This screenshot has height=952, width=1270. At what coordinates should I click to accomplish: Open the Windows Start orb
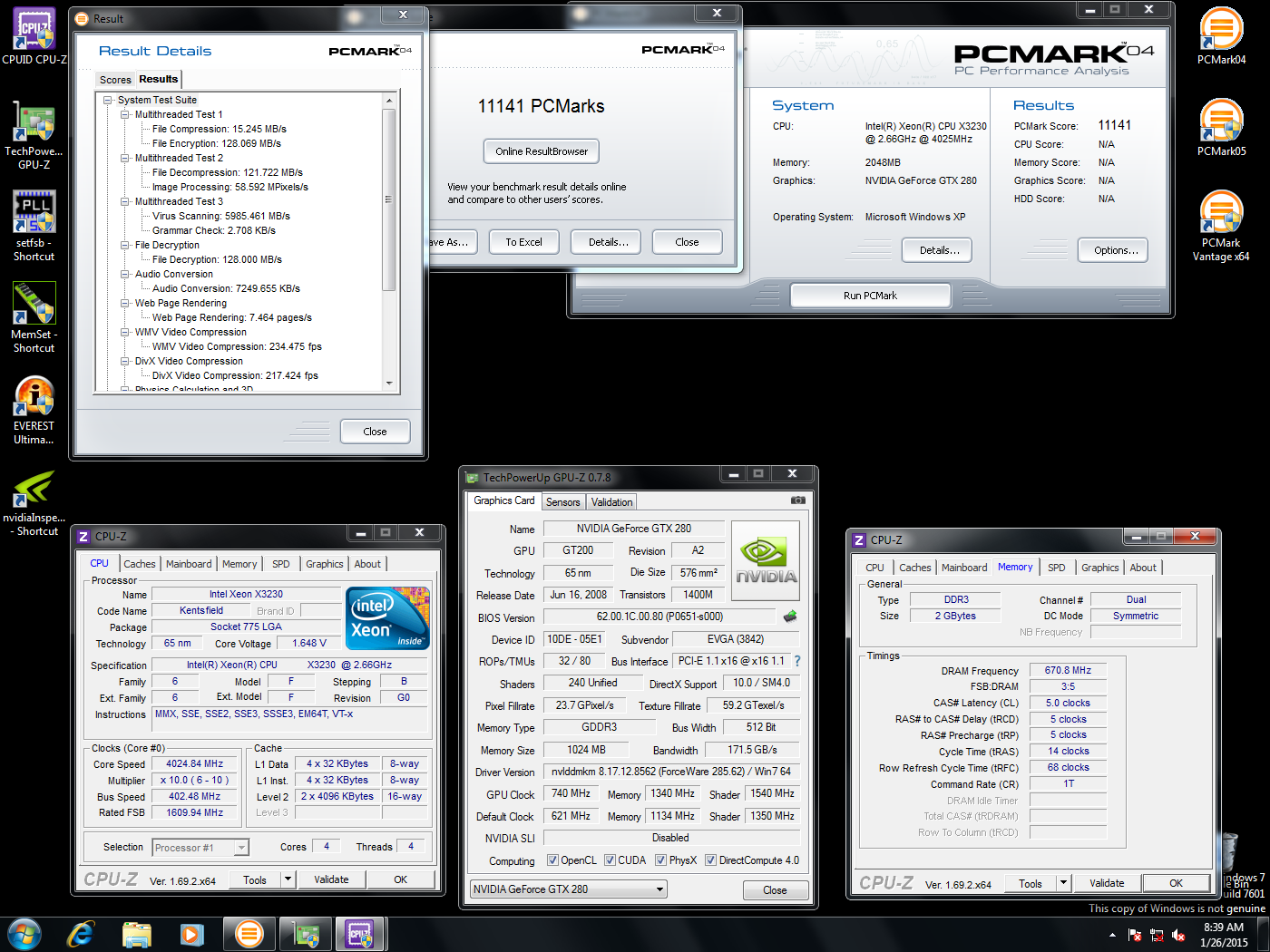pyautogui.click(x=24, y=933)
